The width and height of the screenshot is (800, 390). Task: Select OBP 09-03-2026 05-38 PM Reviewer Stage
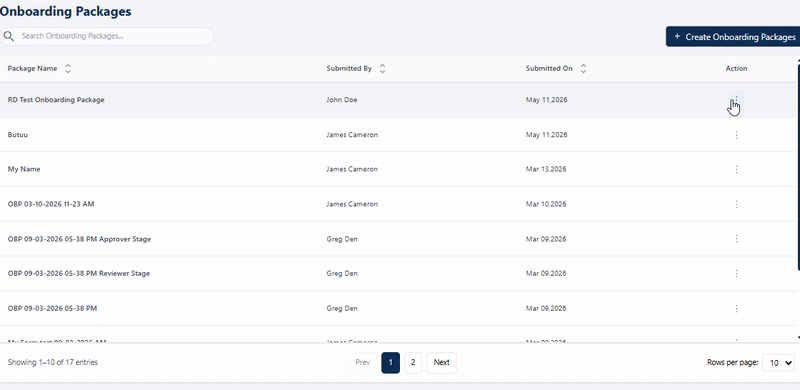pos(79,274)
